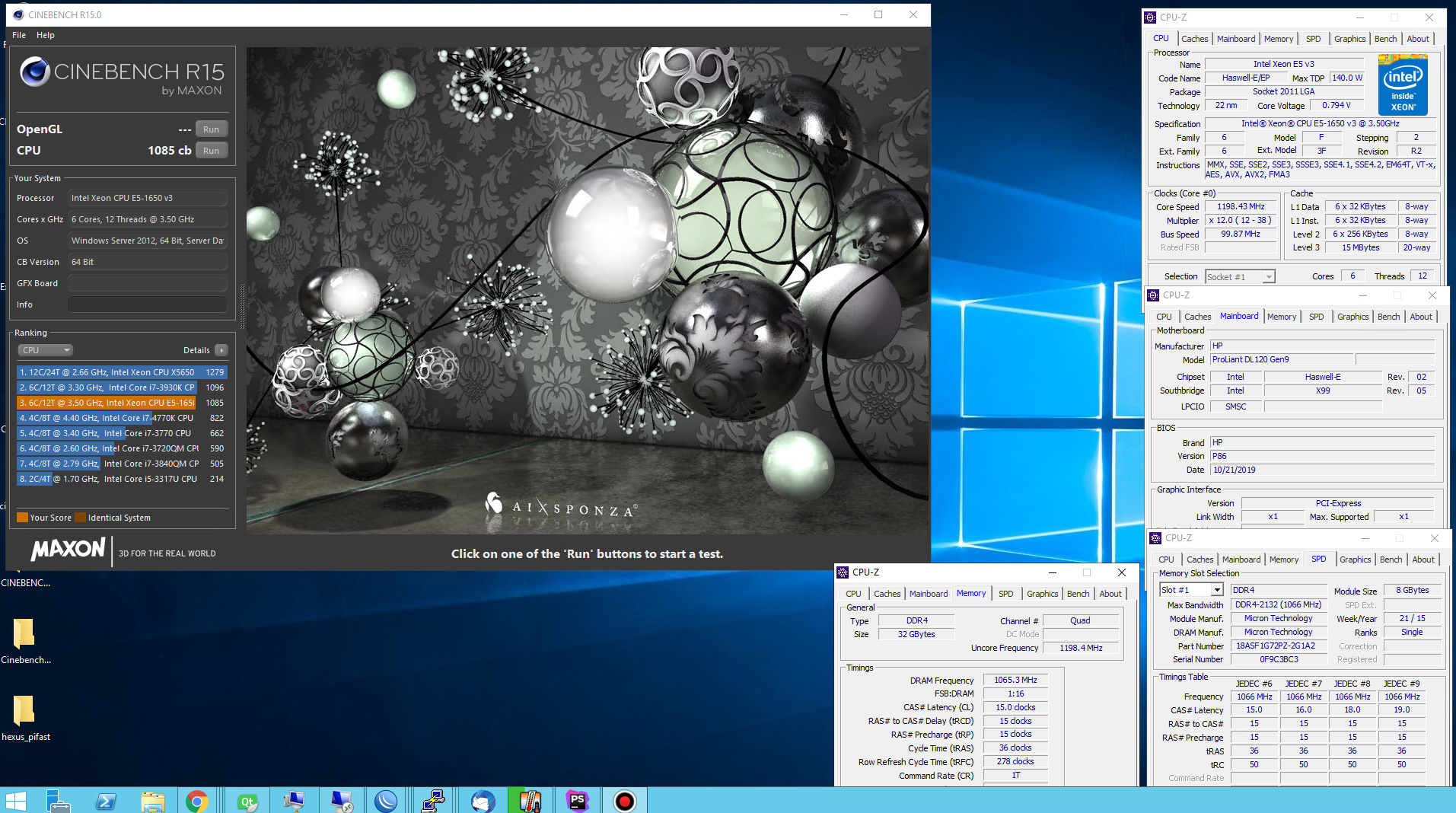Open SPD tab in Memory CPU-Z window

tap(1005, 594)
